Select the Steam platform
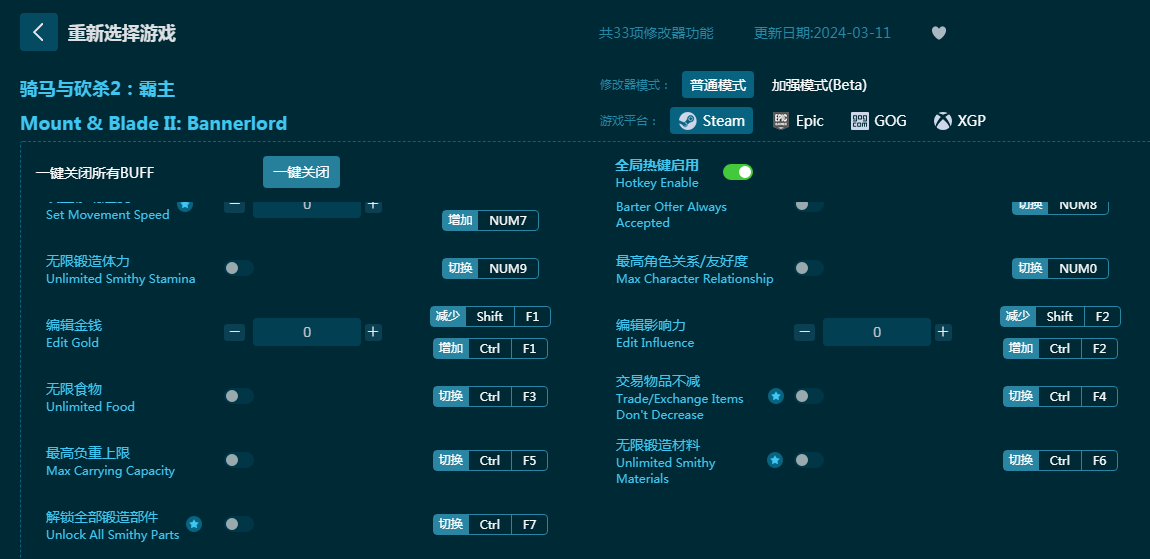The width and height of the screenshot is (1150, 559). click(711, 121)
